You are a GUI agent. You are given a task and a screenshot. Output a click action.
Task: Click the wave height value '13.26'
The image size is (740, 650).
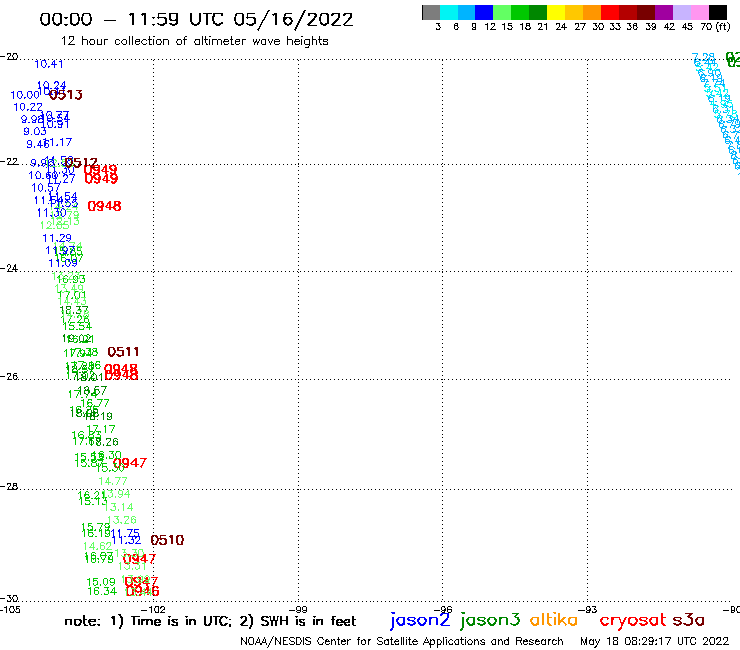coord(122,520)
